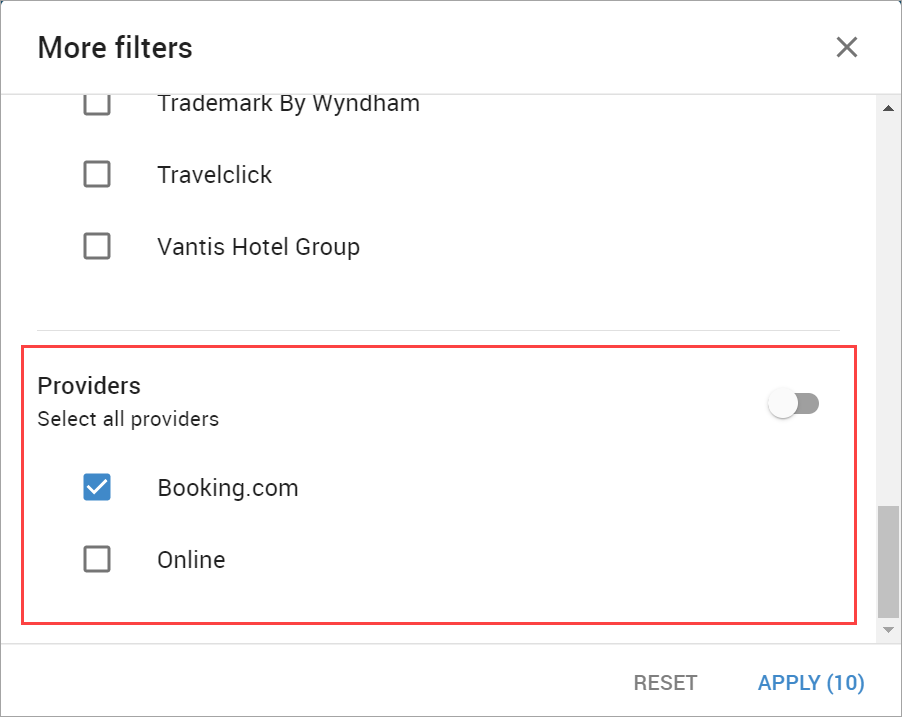The height and width of the screenshot is (717, 902).
Task: Tick the Travelclick checkbox
Action: pyautogui.click(x=97, y=174)
